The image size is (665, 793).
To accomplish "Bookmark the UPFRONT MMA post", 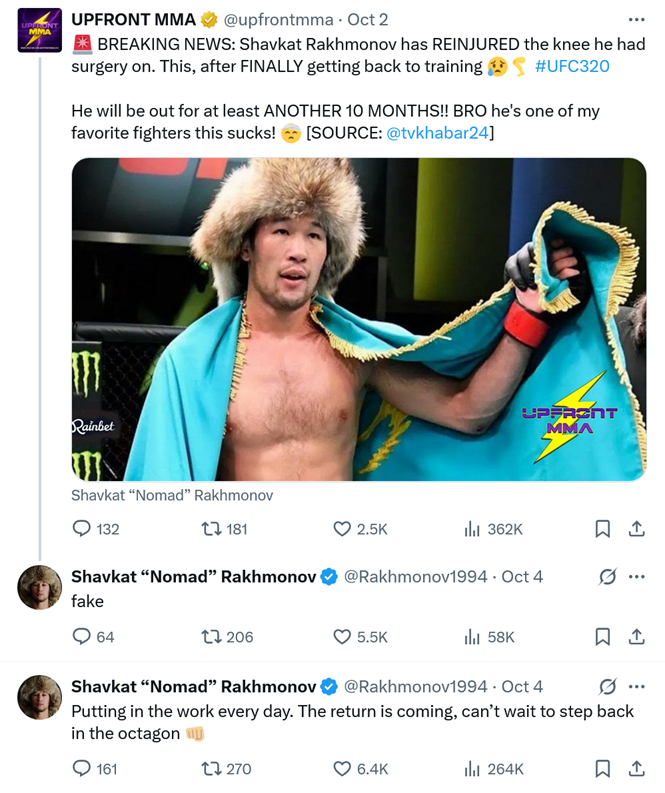I will pos(603,529).
